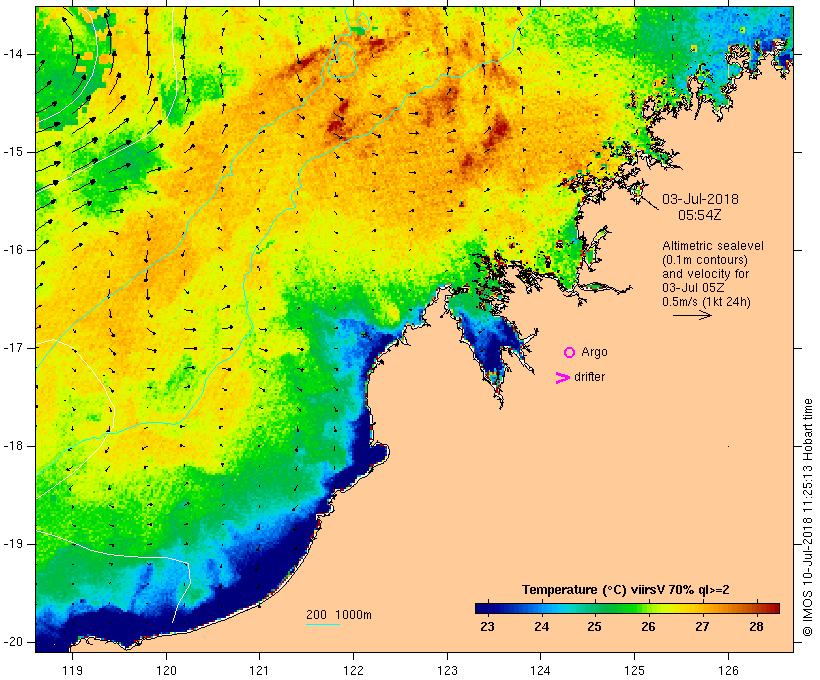The height and width of the screenshot is (680, 820).
Task: Click the 'Altimetric sealevel' caption text
Action: coord(713,246)
